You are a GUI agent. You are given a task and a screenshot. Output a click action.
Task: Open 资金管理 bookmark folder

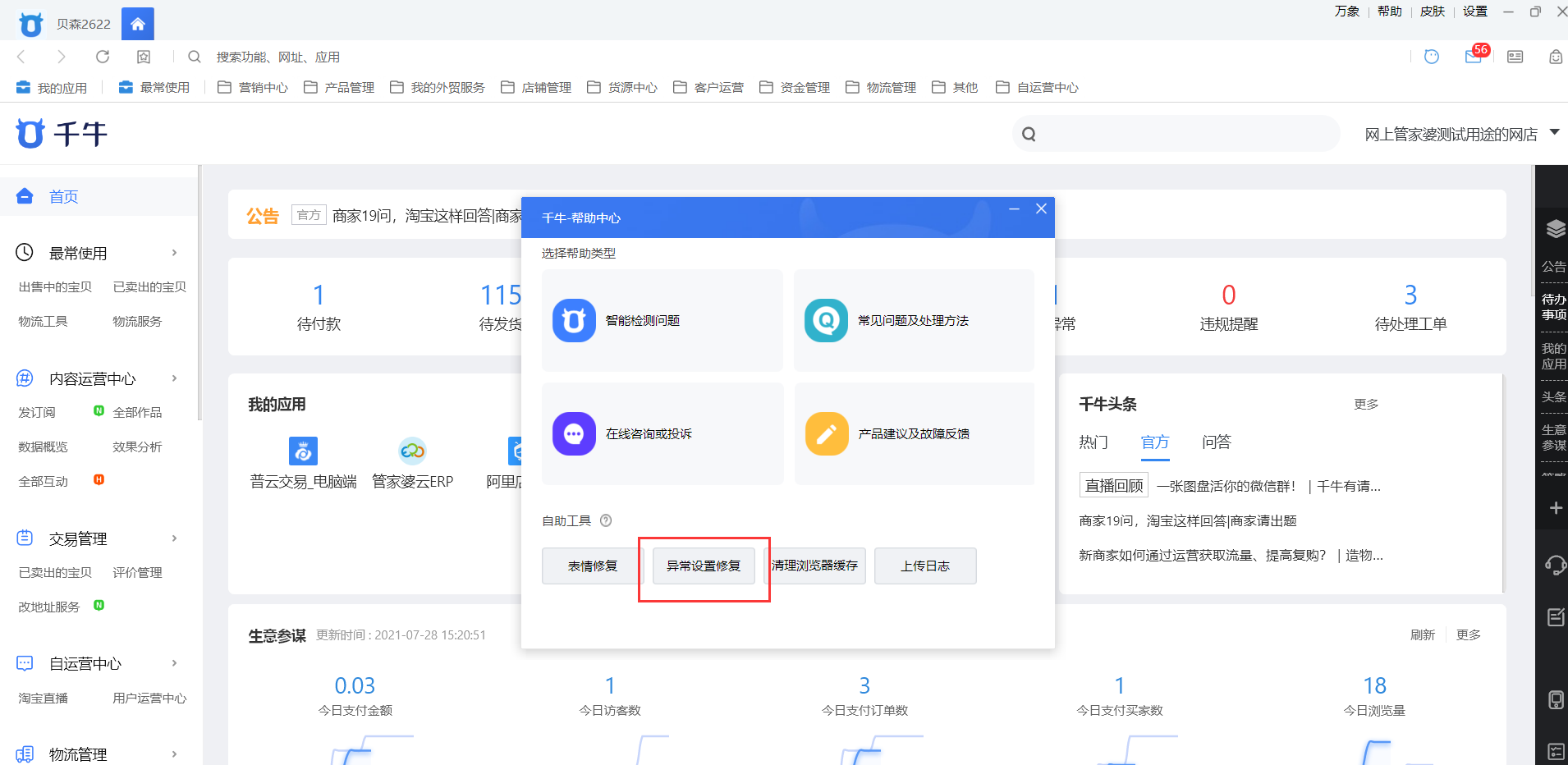click(795, 87)
